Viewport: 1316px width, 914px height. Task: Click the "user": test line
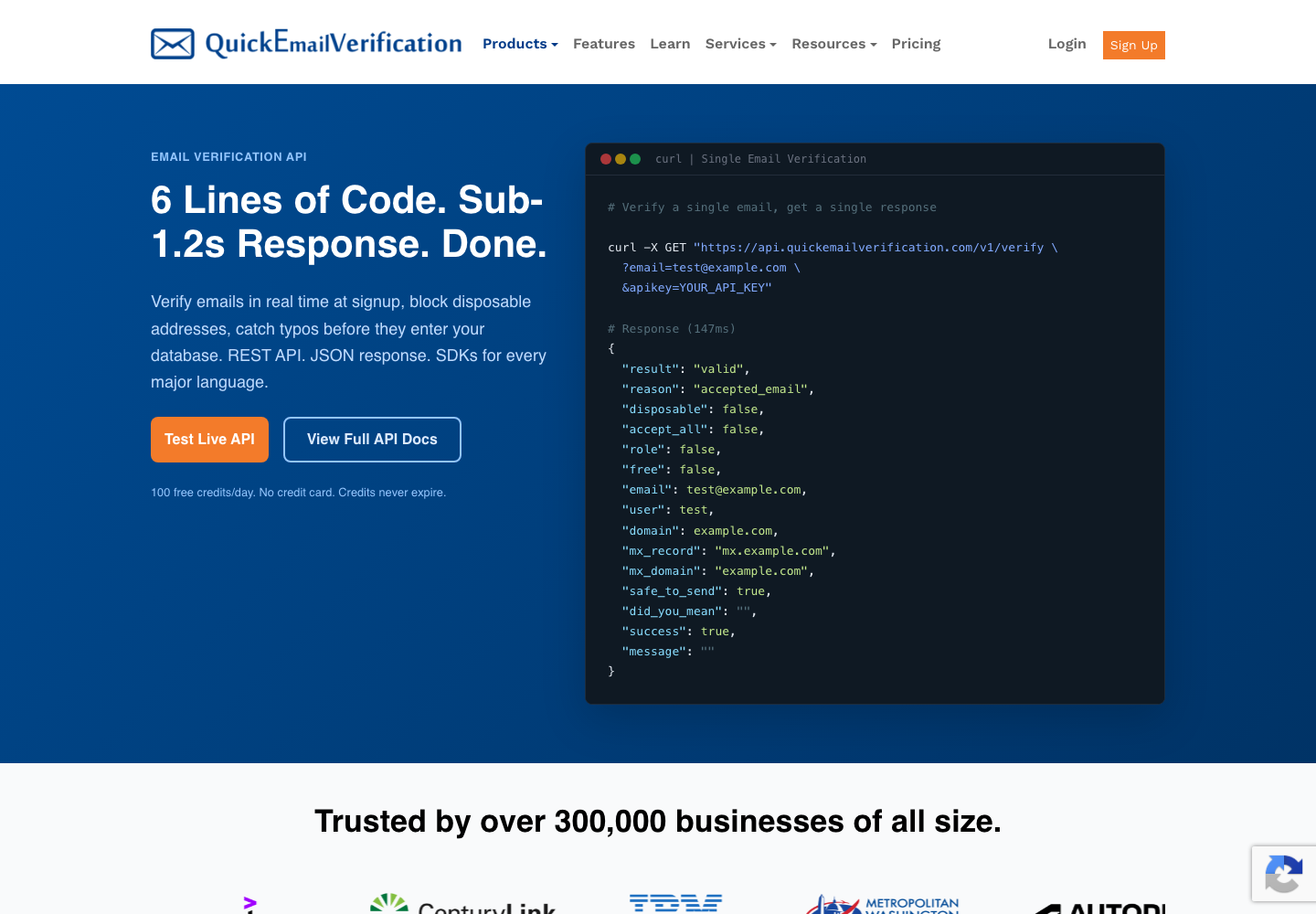point(668,510)
